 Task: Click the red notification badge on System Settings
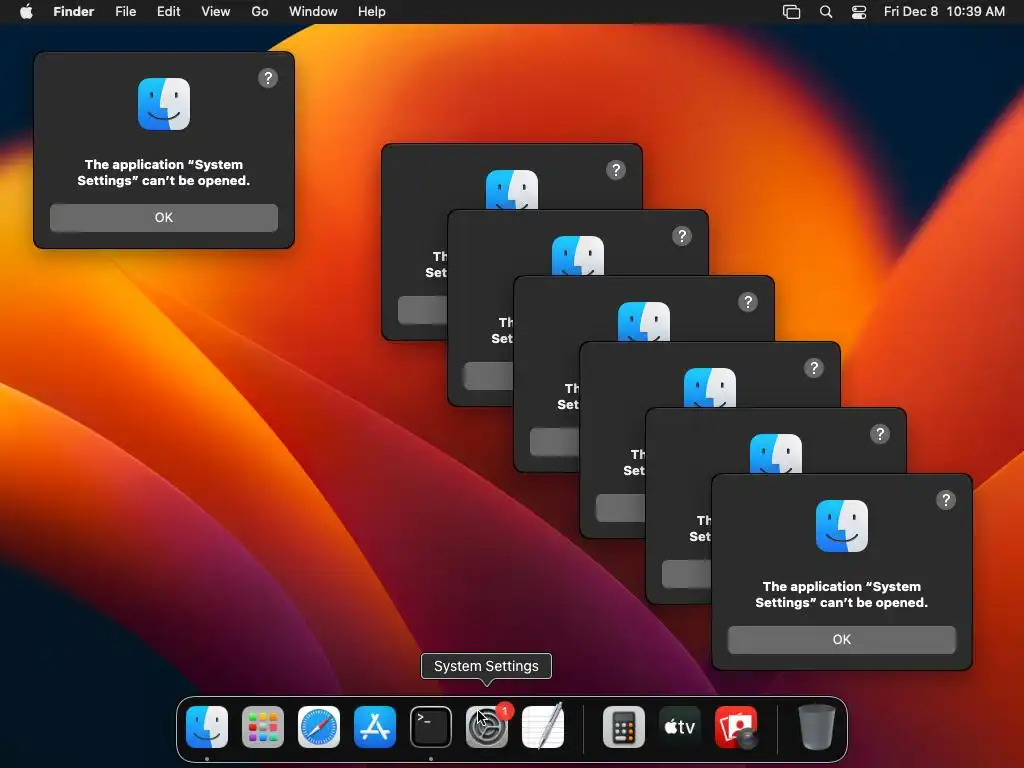[505, 711]
